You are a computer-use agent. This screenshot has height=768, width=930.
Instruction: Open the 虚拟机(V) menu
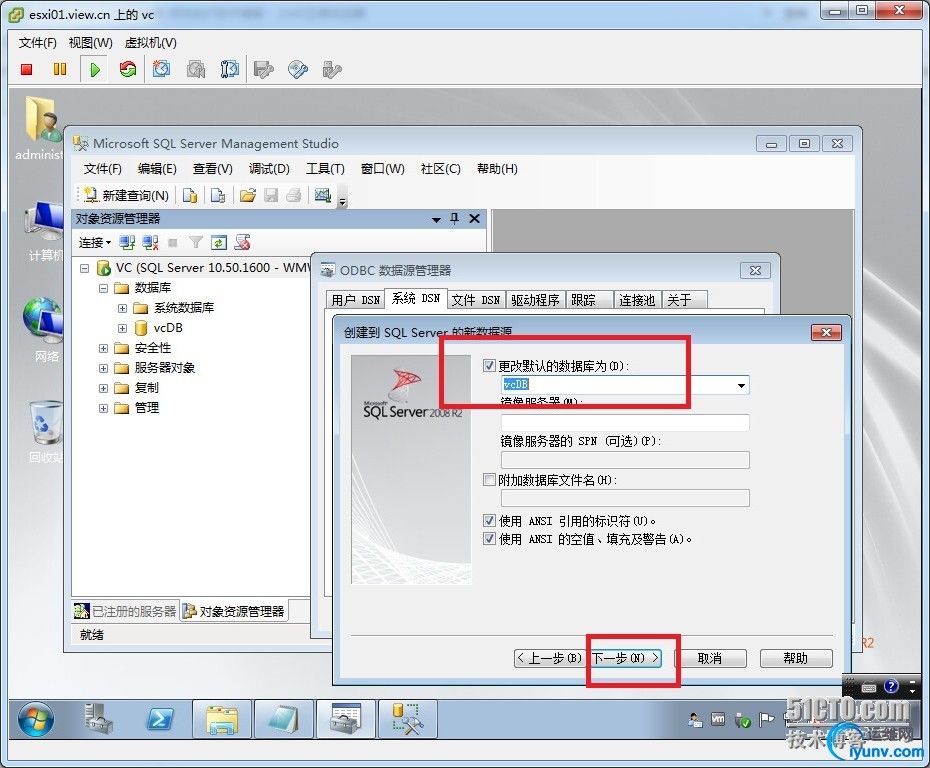pos(151,43)
